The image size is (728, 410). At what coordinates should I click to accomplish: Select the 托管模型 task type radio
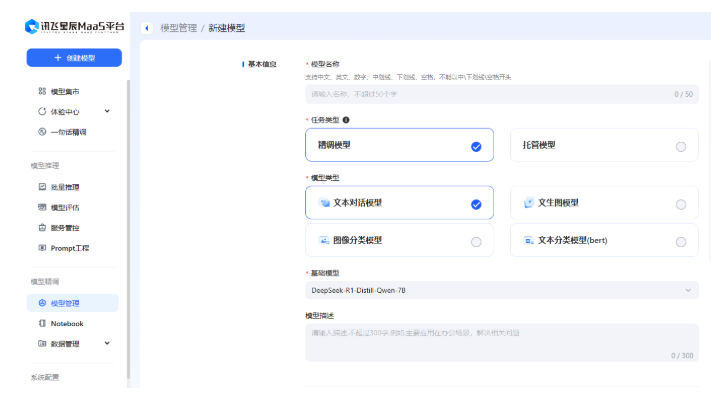pos(680,146)
